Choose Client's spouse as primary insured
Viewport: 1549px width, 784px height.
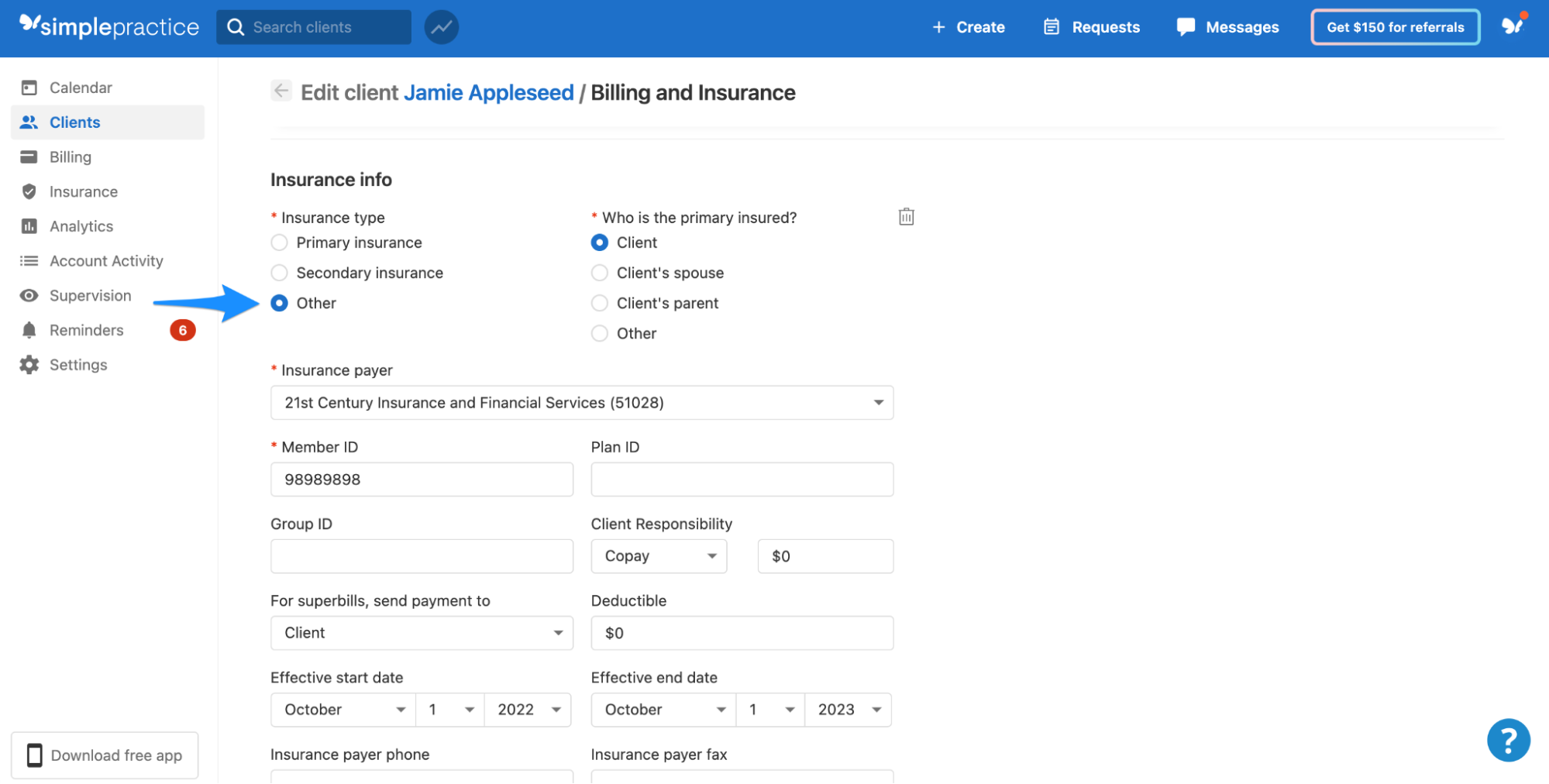tap(599, 273)
